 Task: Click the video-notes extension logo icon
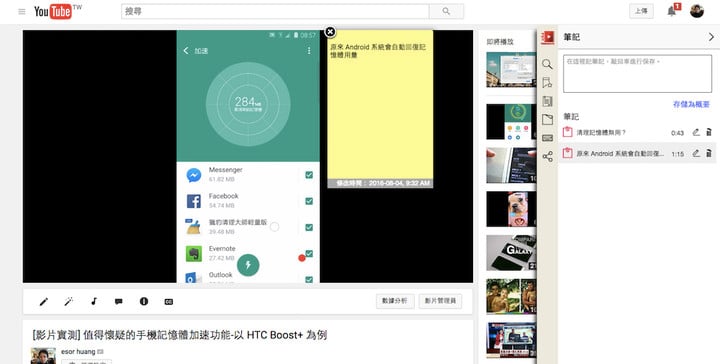547,37
